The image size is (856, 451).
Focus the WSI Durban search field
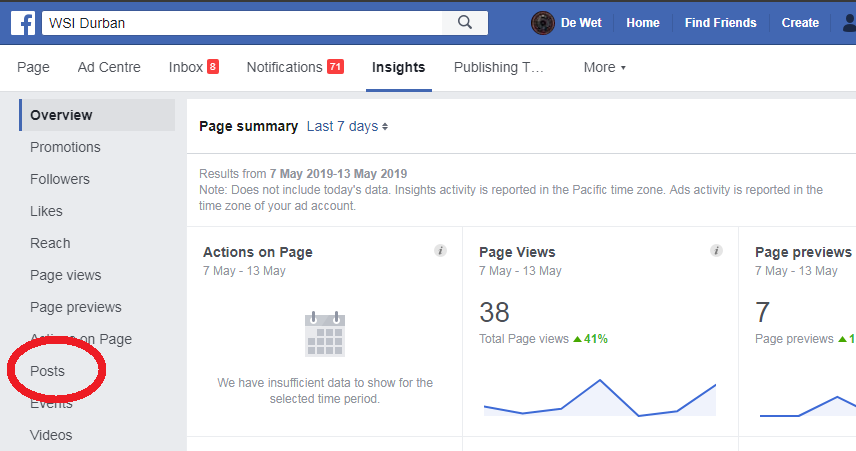point(242,23)
